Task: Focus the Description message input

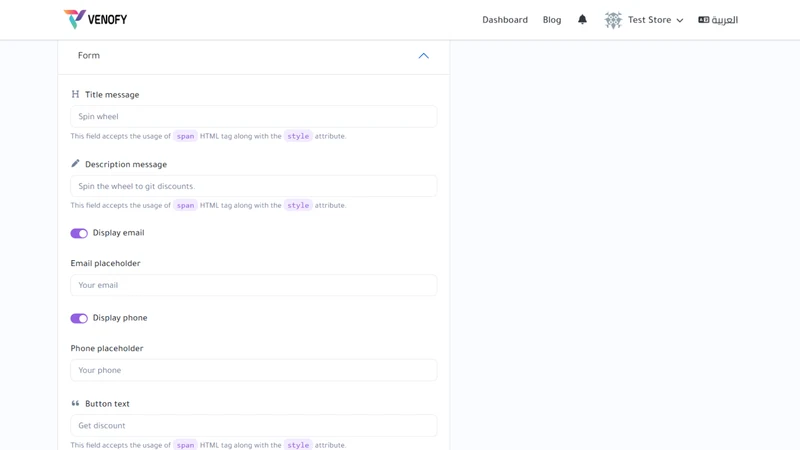Action: click(254, 186)
